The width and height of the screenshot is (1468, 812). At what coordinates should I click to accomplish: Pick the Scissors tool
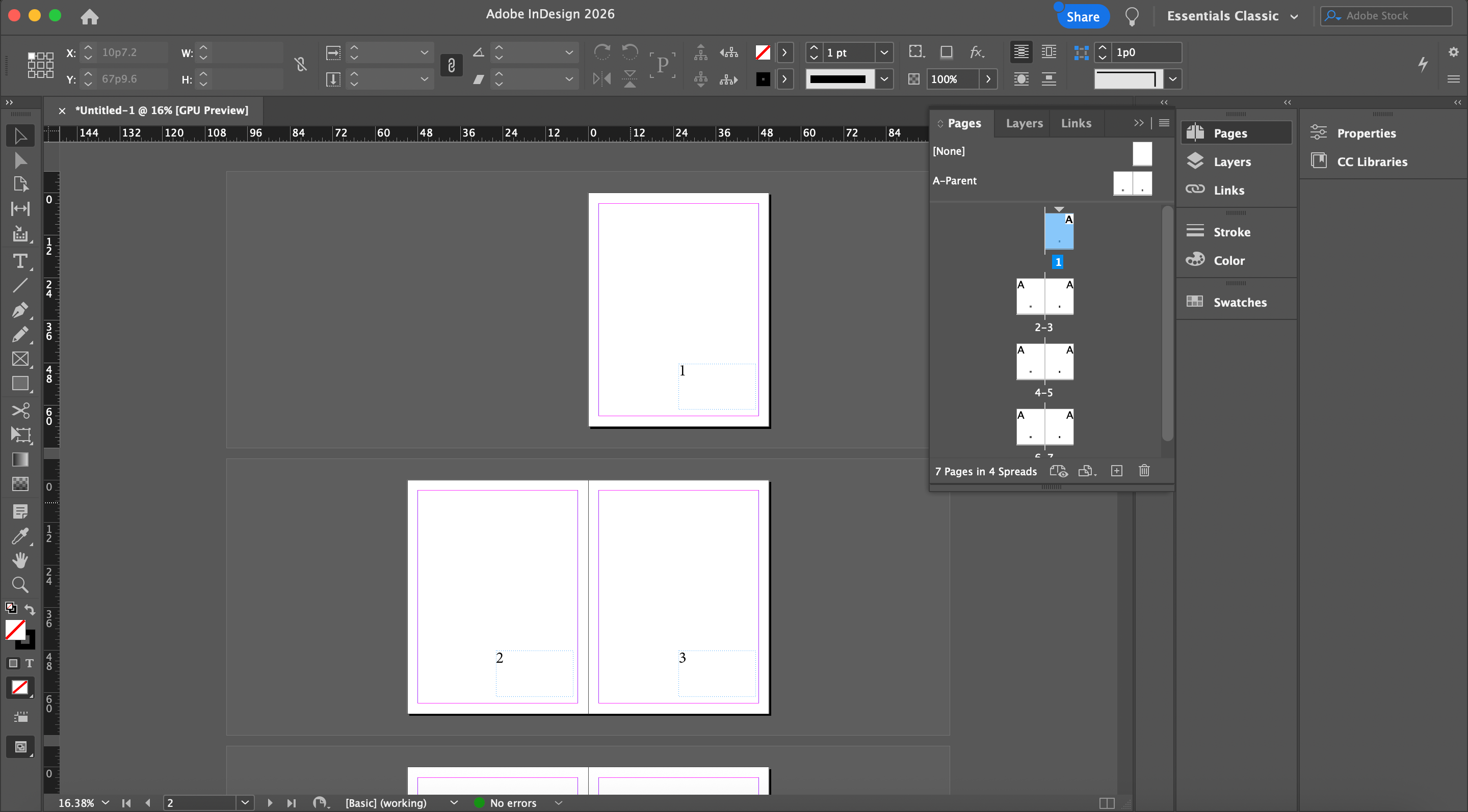click(x=20, y=411)
